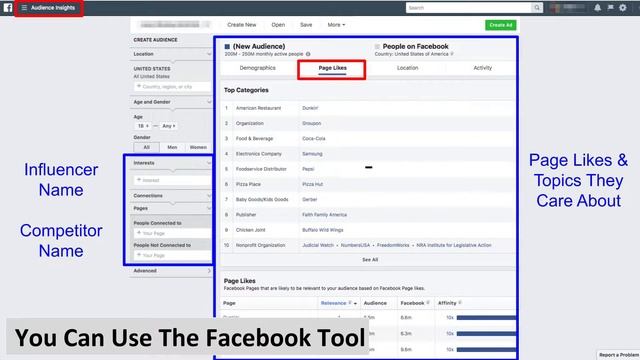Select the Men gender option
Viewport: 640px width, 360px height.
(172, 147)
